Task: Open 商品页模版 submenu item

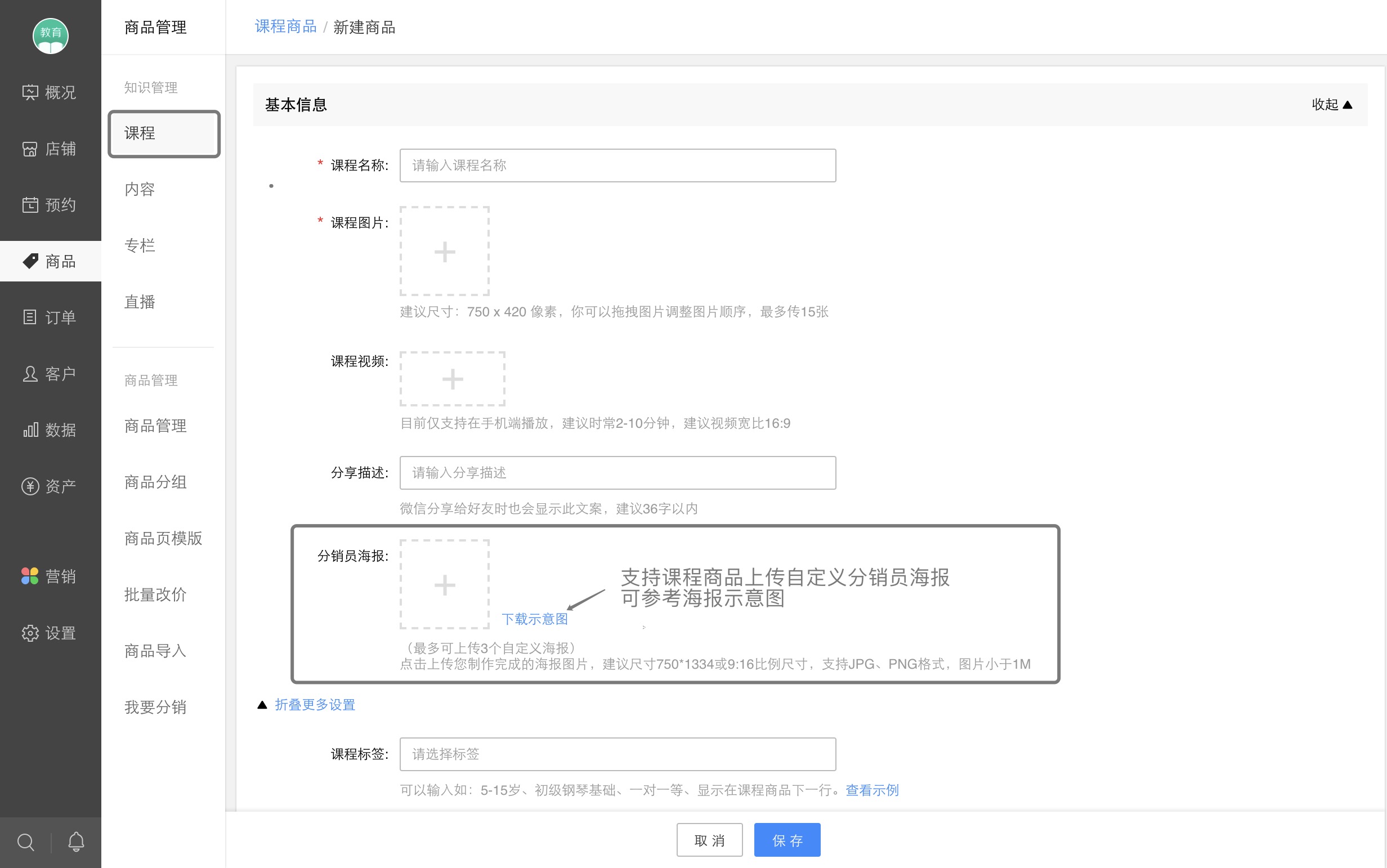Action: tap(163, 539)
